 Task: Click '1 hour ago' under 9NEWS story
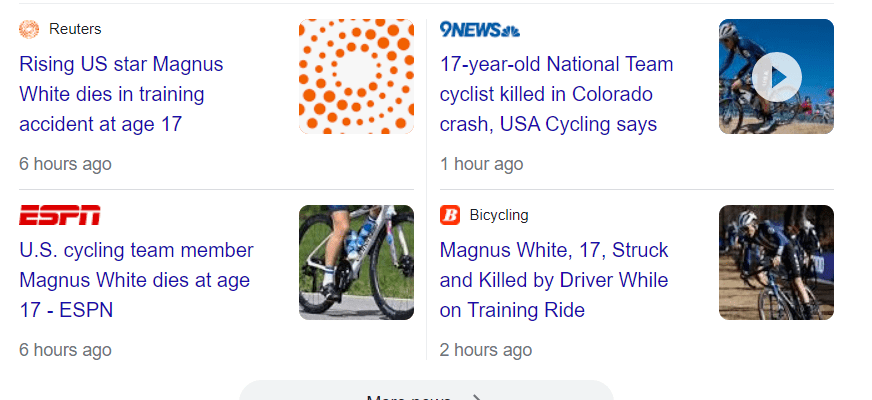[x=481, y=164]
